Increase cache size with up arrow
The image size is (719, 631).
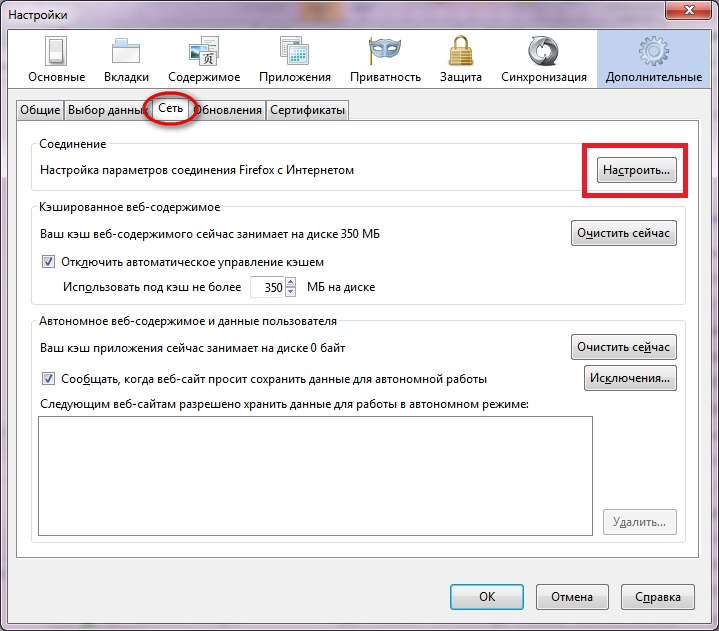[x=290, y=282]
